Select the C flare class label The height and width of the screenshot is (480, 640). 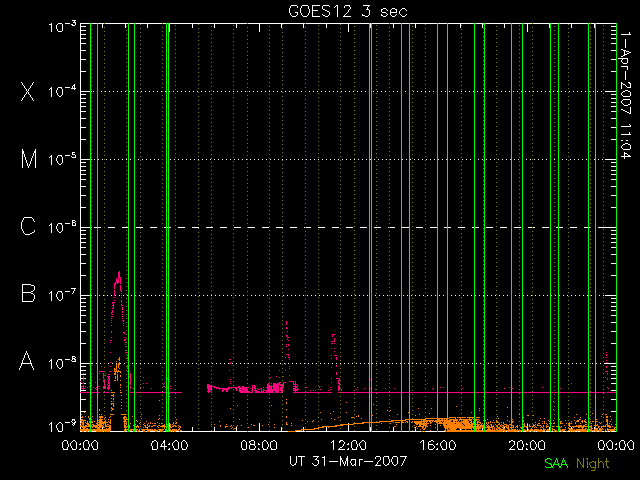point(28,226)
